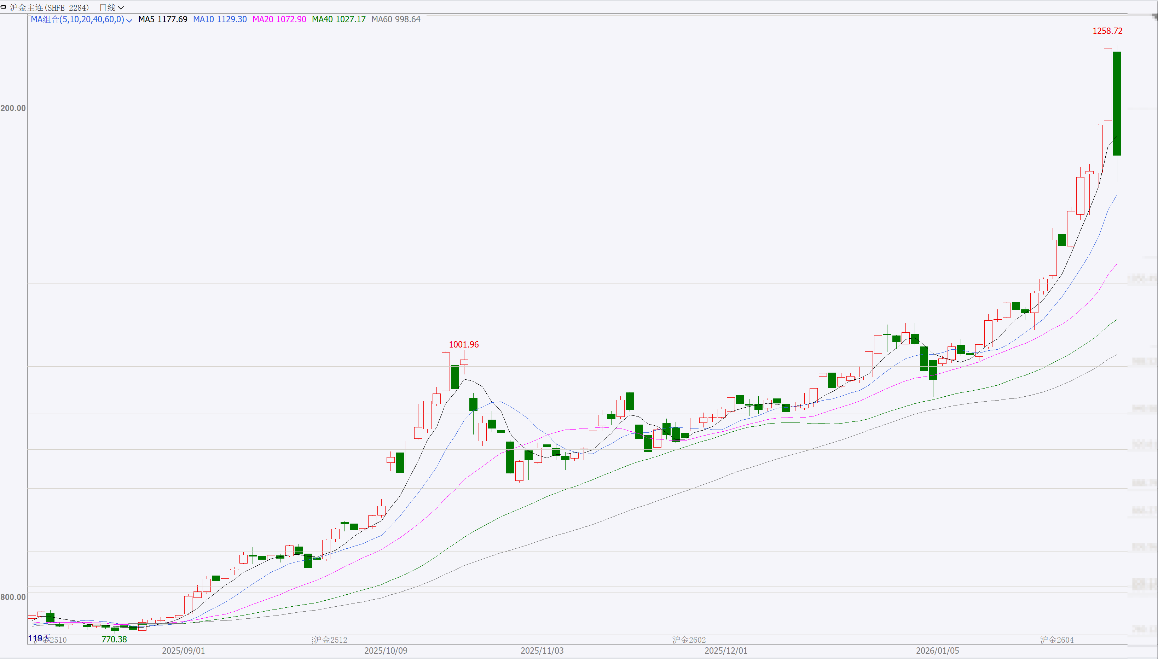Viewport: 1158px width, 659px height.
Task: Select the 2025/10/09 date on time axis
Action: (x=385, y=650)
